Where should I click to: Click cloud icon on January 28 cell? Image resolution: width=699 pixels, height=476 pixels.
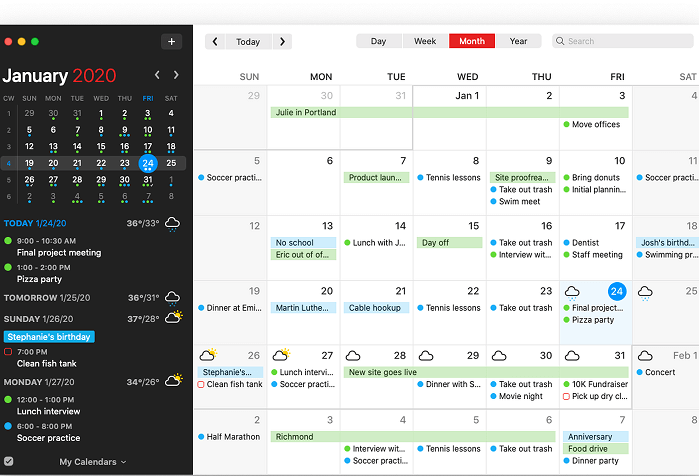[x=353, y=356]
